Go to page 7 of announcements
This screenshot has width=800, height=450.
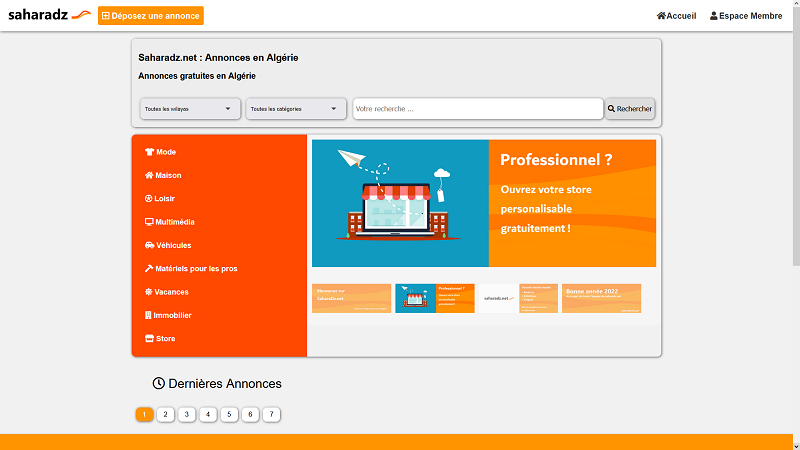click(271, 414)
